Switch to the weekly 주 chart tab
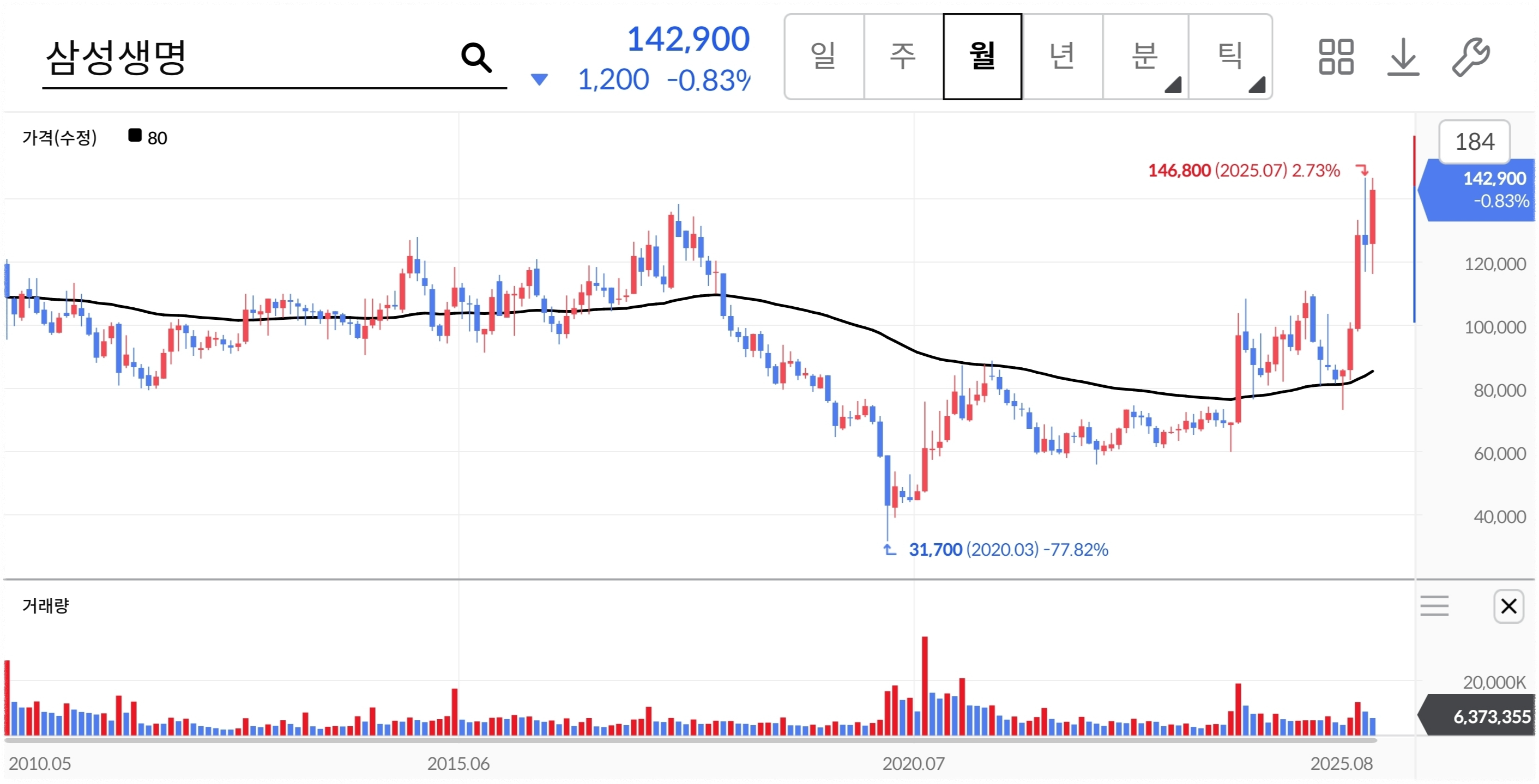Screen dimensions: 1539x784 (x=902, y=57)
